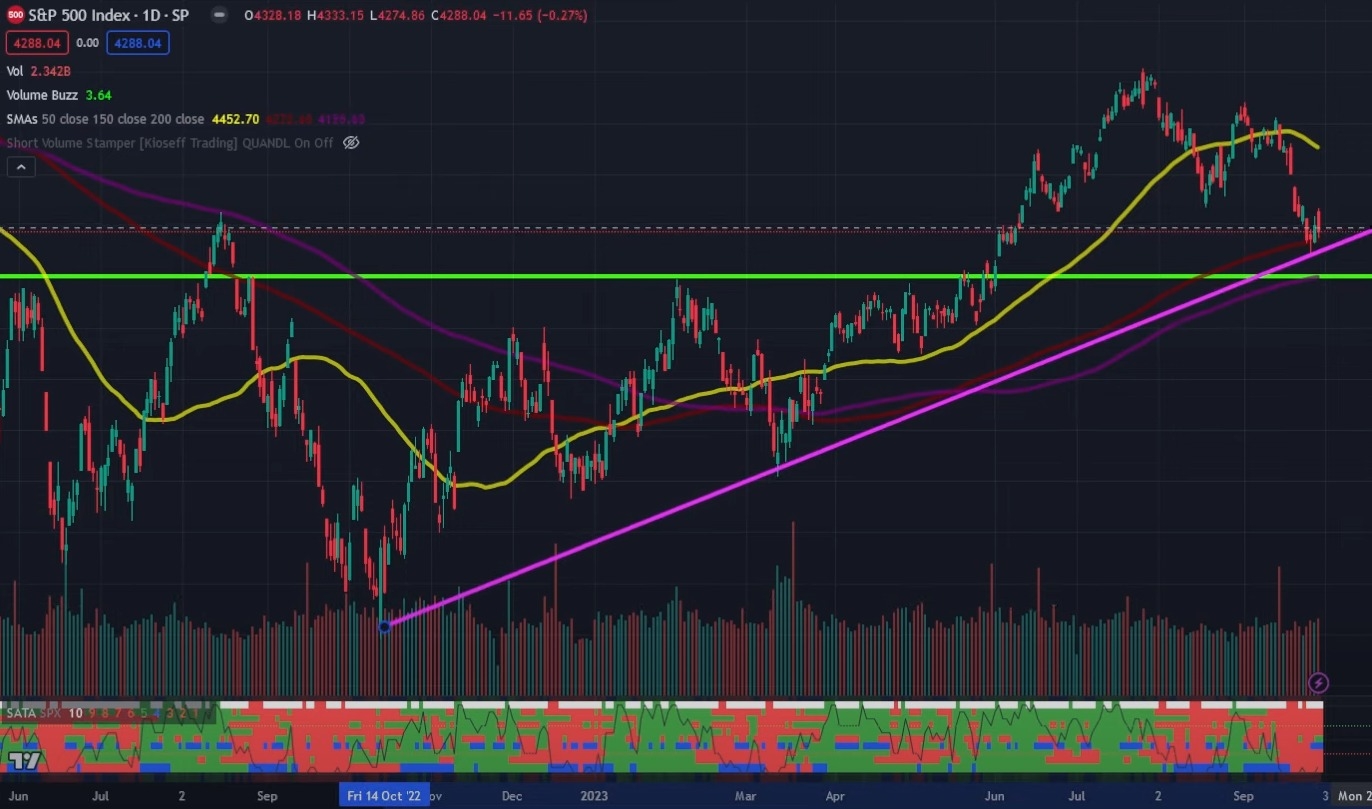Viewport: 1372px width, 809px height.
Task: Select the SMAs indicator legend
Action: (105, 119)
